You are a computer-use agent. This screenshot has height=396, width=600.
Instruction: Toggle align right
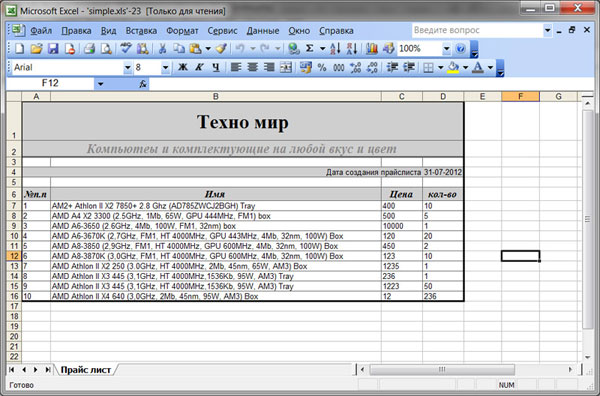pos(269,68)
